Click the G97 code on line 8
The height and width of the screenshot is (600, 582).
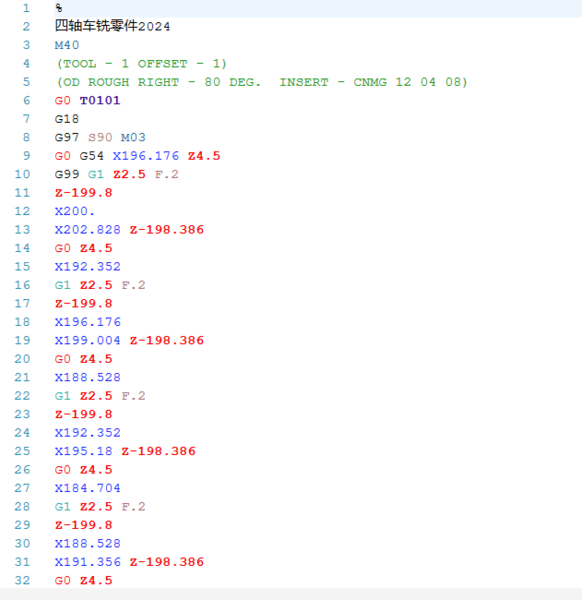pos(67,137)
